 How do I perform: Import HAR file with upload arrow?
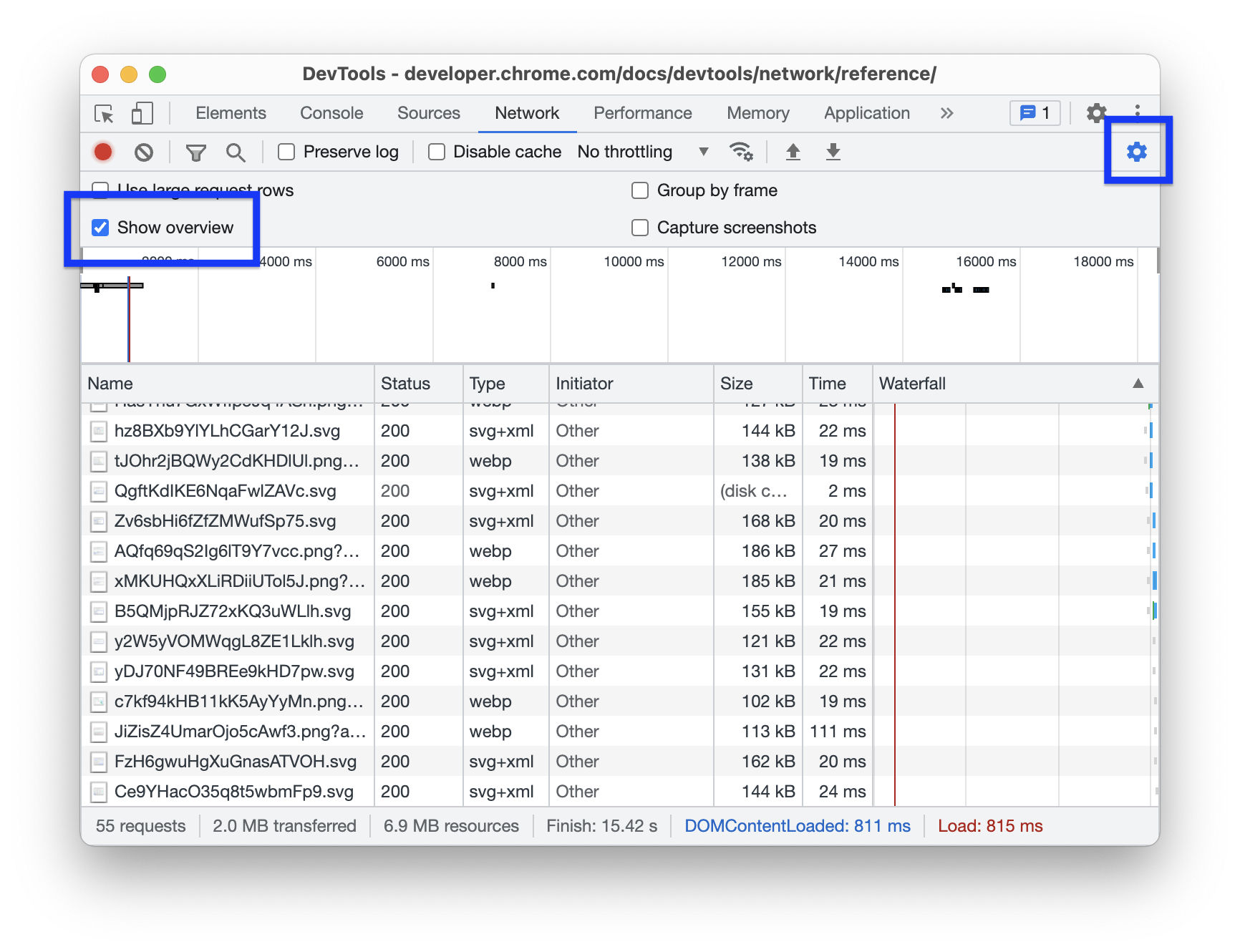click(x=793, y=152)
